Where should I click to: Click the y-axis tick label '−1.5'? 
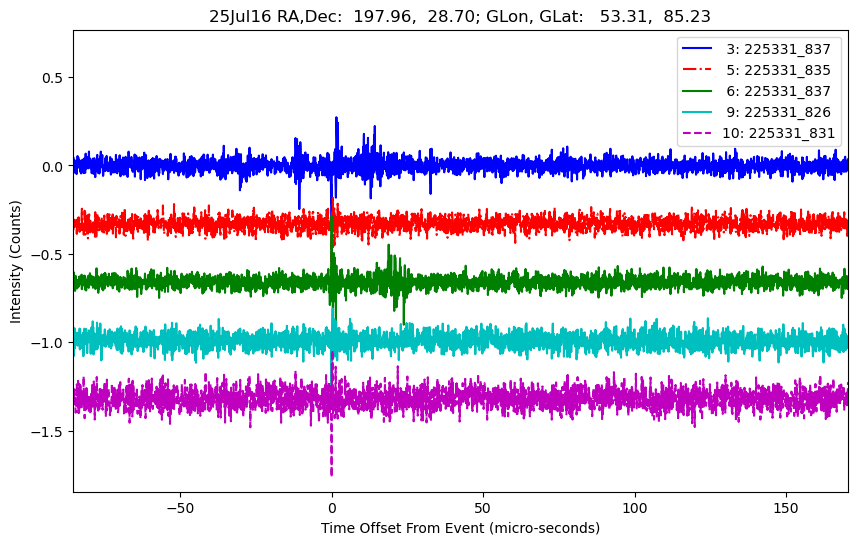tap(48, 432)
